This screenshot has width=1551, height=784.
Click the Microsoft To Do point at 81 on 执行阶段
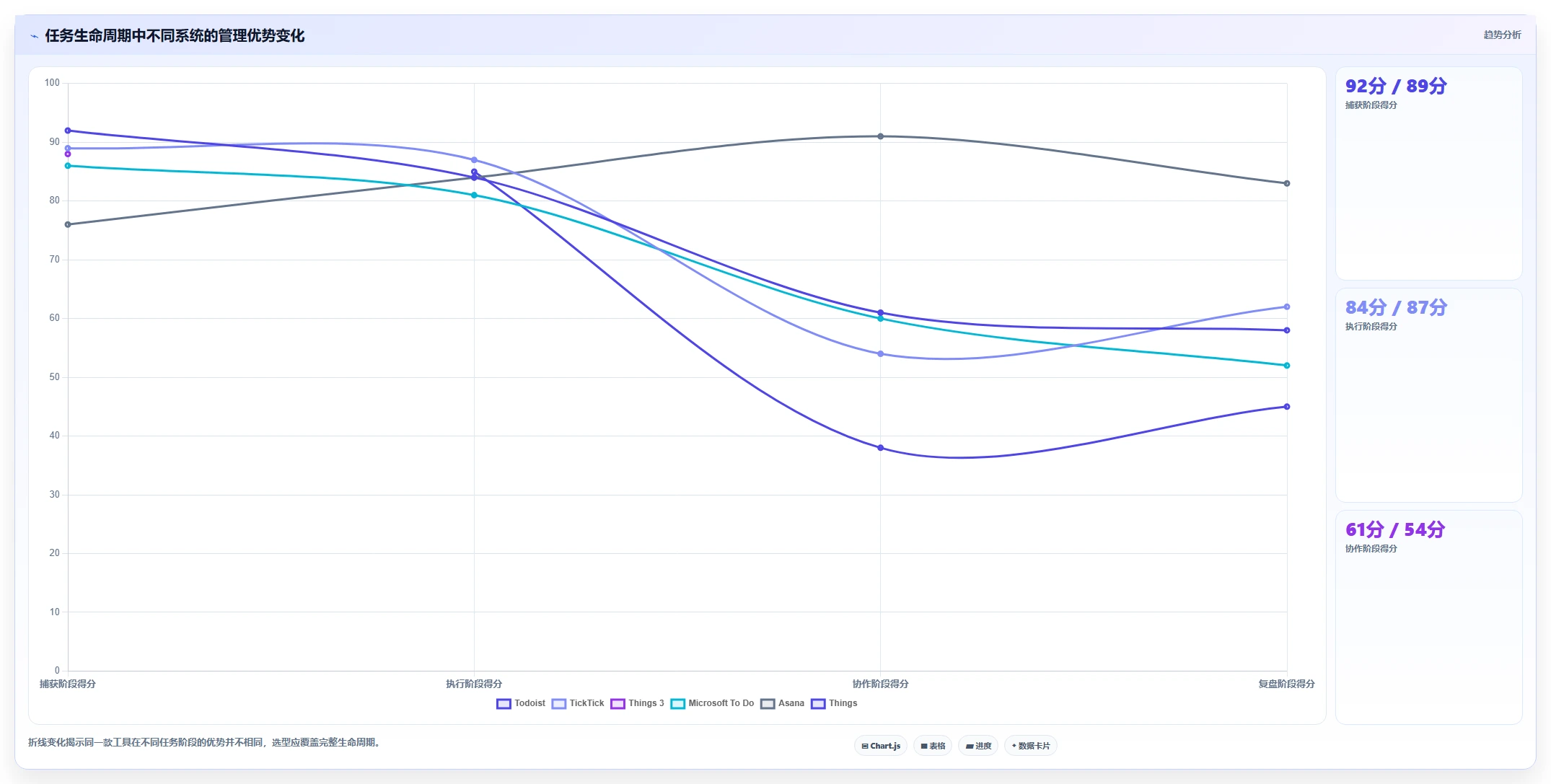coord(474,195)
